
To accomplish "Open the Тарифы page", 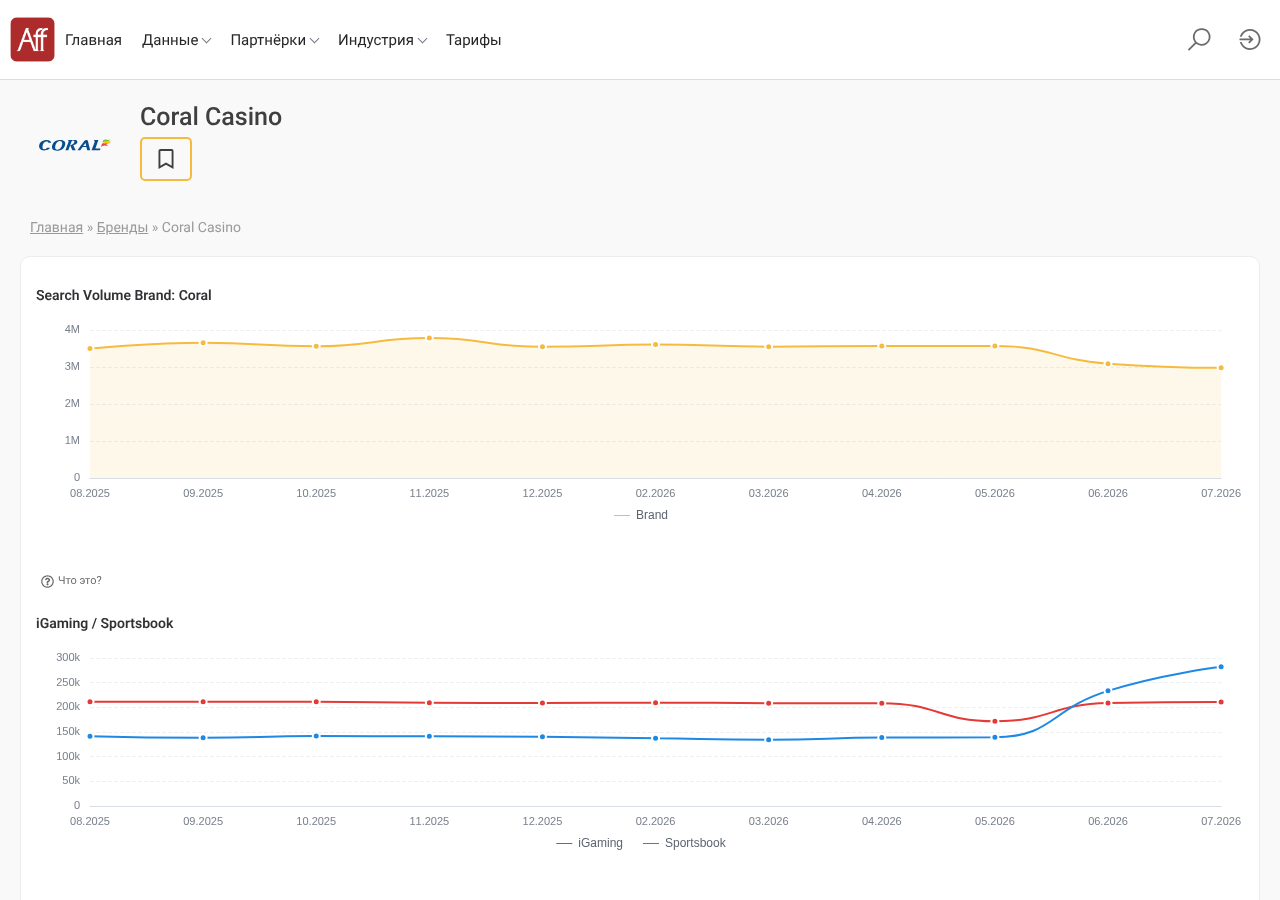I will click(x=474, y=40).
